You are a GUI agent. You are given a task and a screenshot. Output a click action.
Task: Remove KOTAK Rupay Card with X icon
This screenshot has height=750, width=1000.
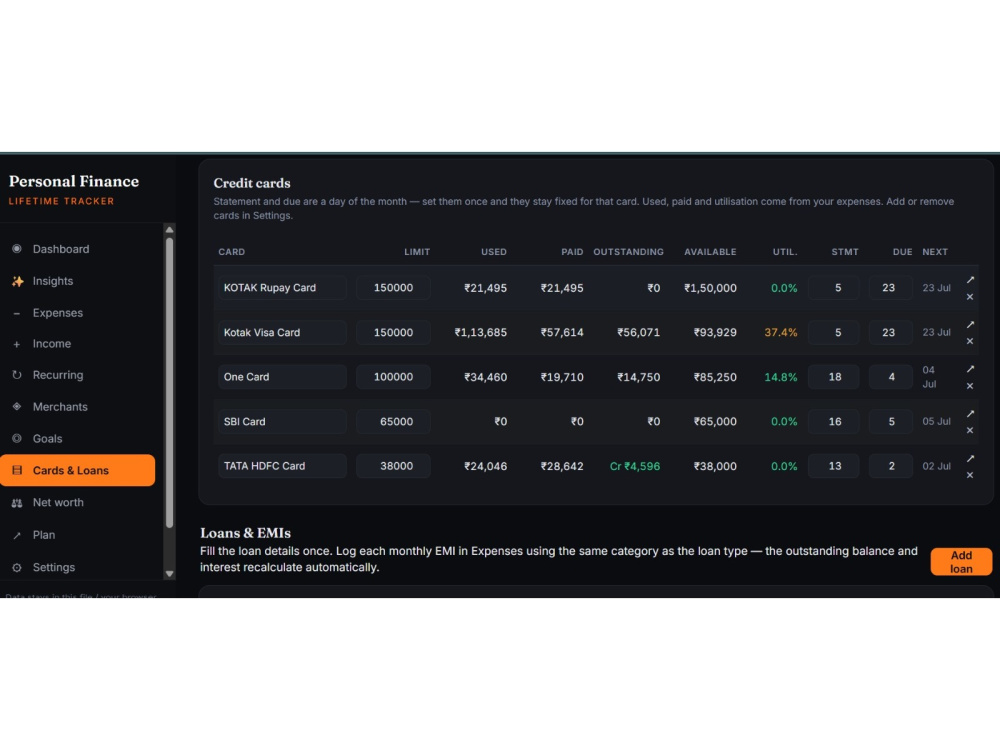(970, 297)
